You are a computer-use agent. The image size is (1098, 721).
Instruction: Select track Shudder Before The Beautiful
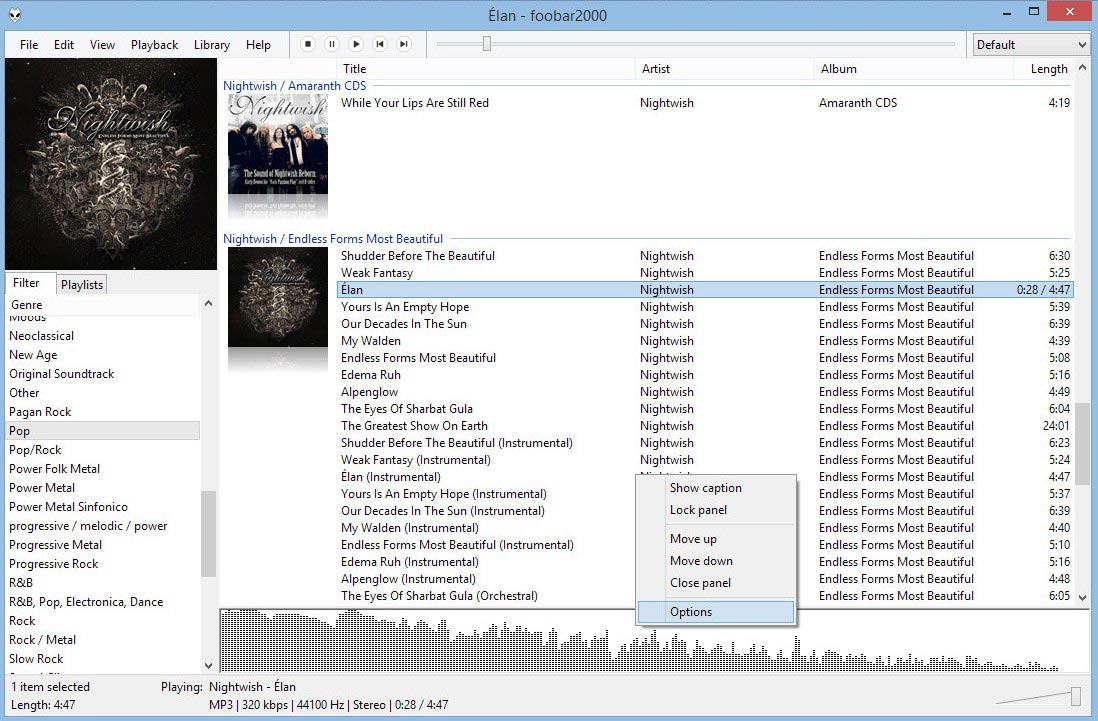705,256
